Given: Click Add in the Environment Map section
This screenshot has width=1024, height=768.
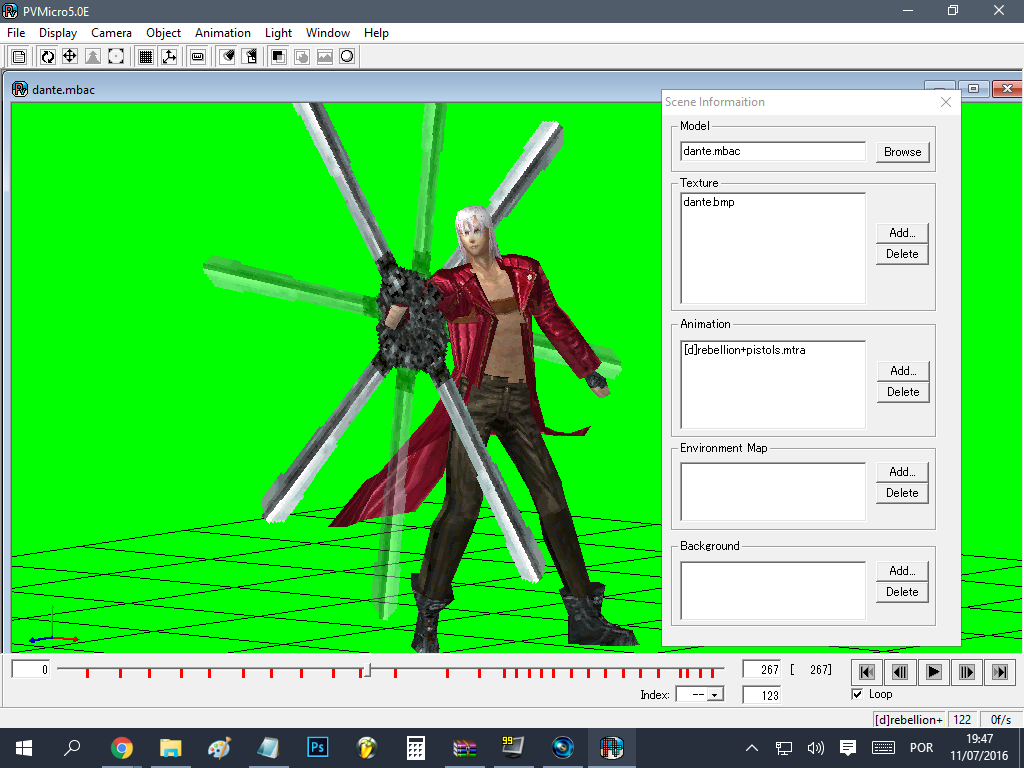Looking at the screenshot, I should 902,472.
